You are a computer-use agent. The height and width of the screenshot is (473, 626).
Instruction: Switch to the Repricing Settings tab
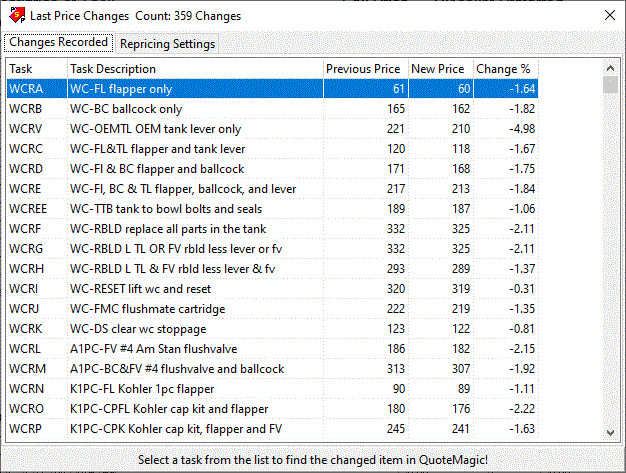click(167, 44)
